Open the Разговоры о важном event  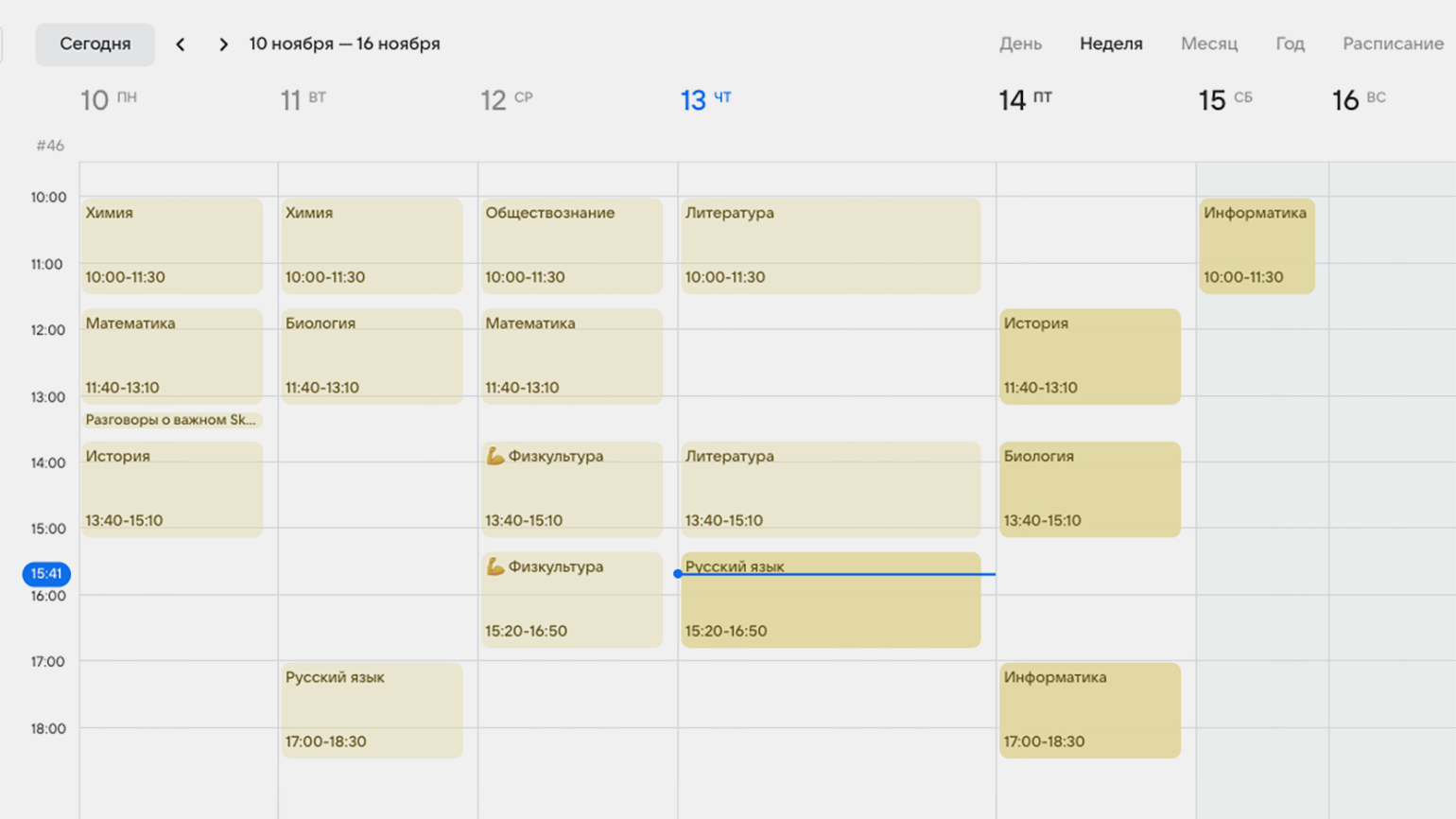[171, 420]
